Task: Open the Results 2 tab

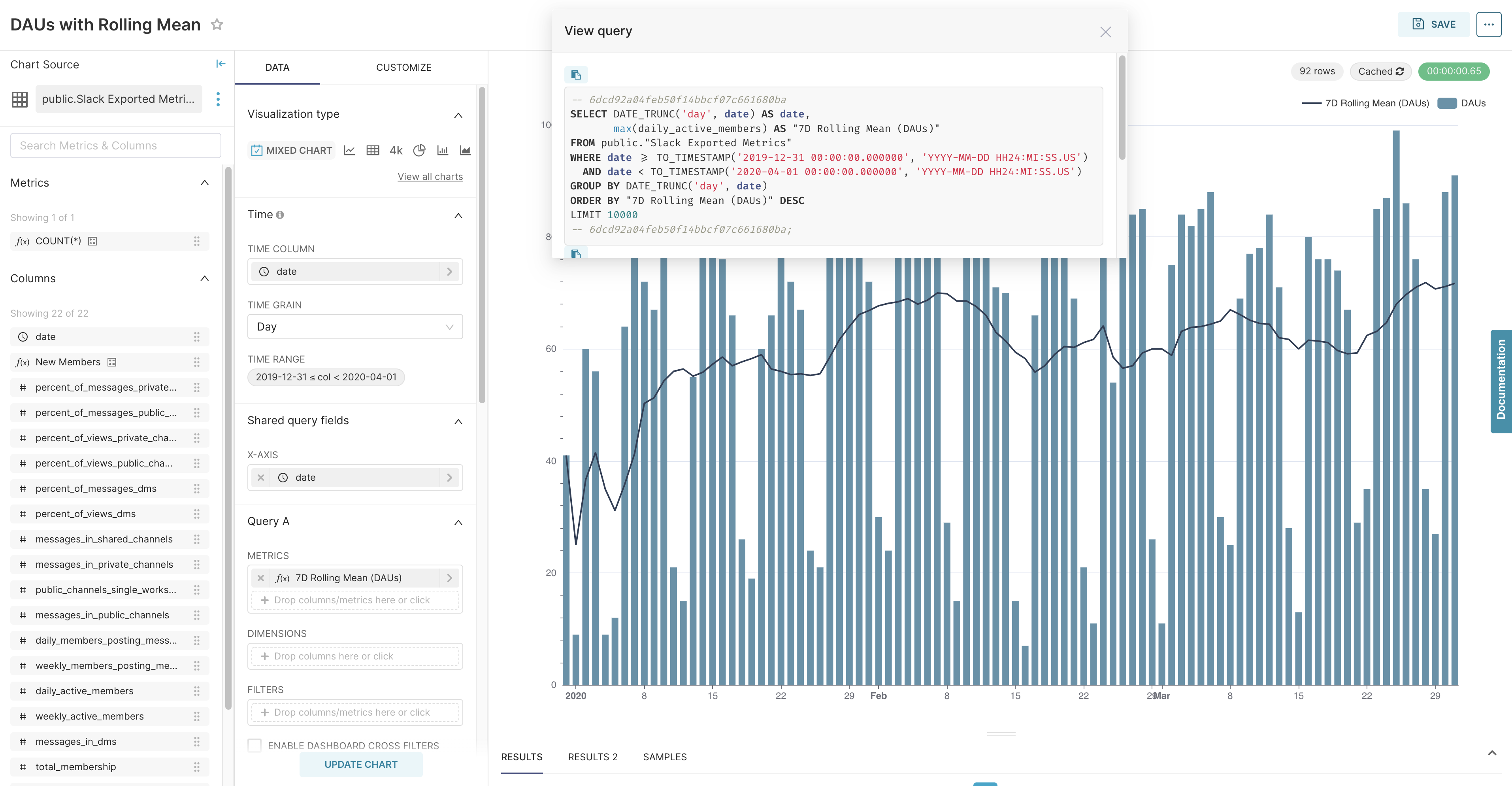Action: (592, 757)
